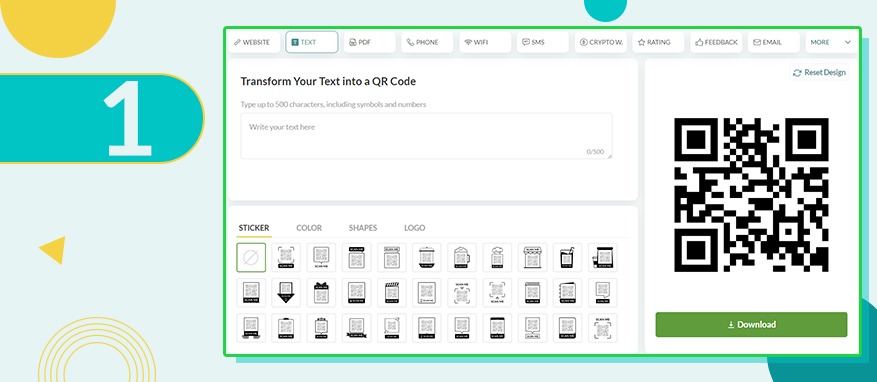Open the EMAIL QR type
The height and width of the screenshot is (382, 877).
(774, 42)
